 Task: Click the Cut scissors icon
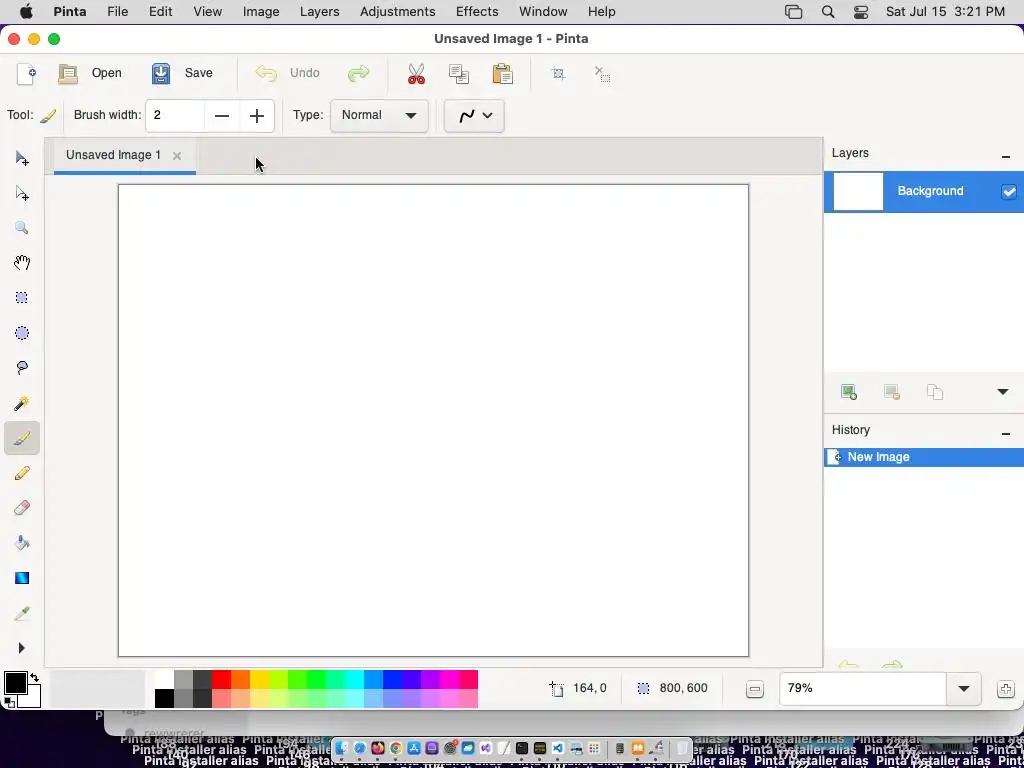click(x=416, y=74)
